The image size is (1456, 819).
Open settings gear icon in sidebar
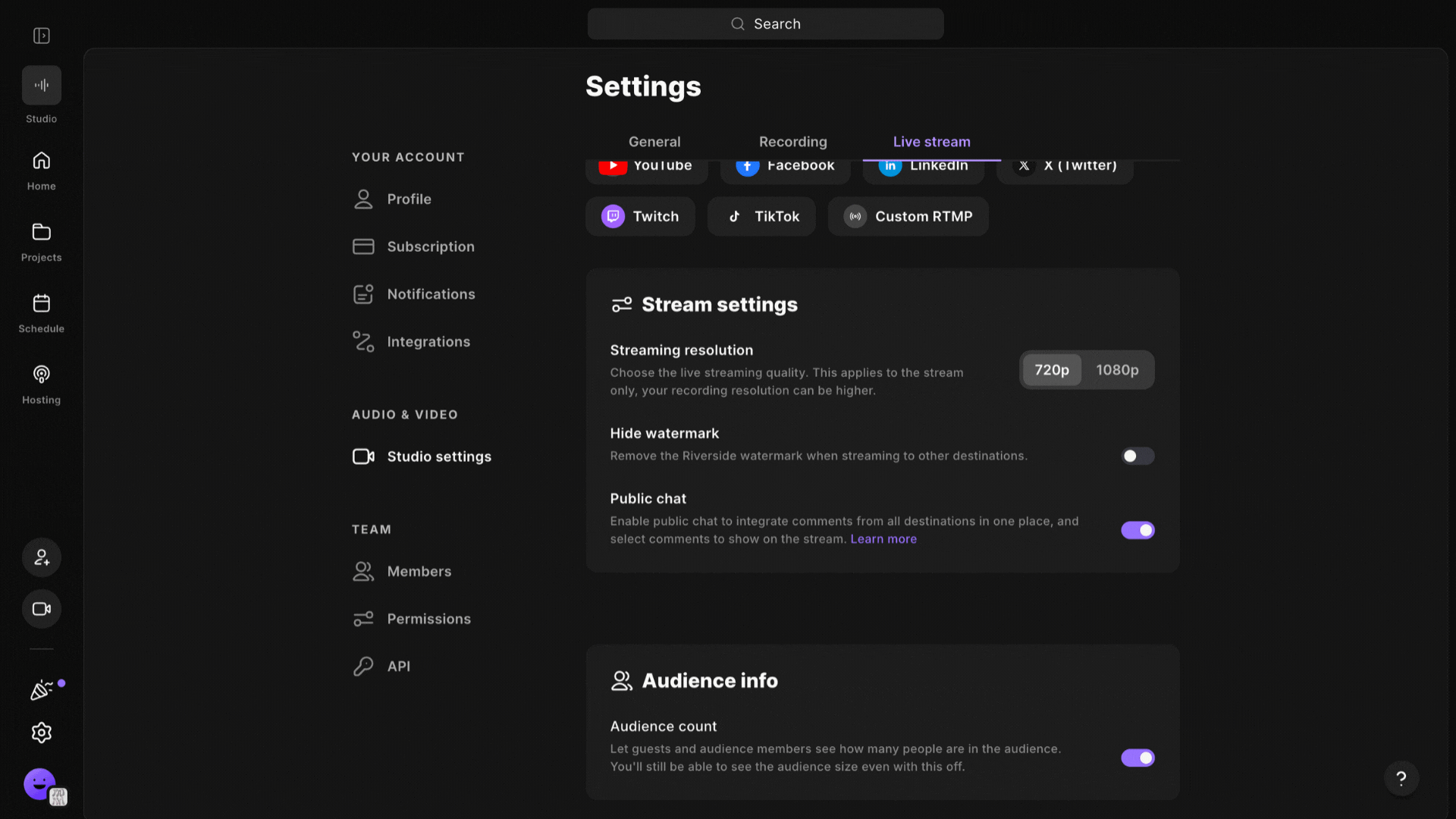pyautogui.click(x=42, y=733)
